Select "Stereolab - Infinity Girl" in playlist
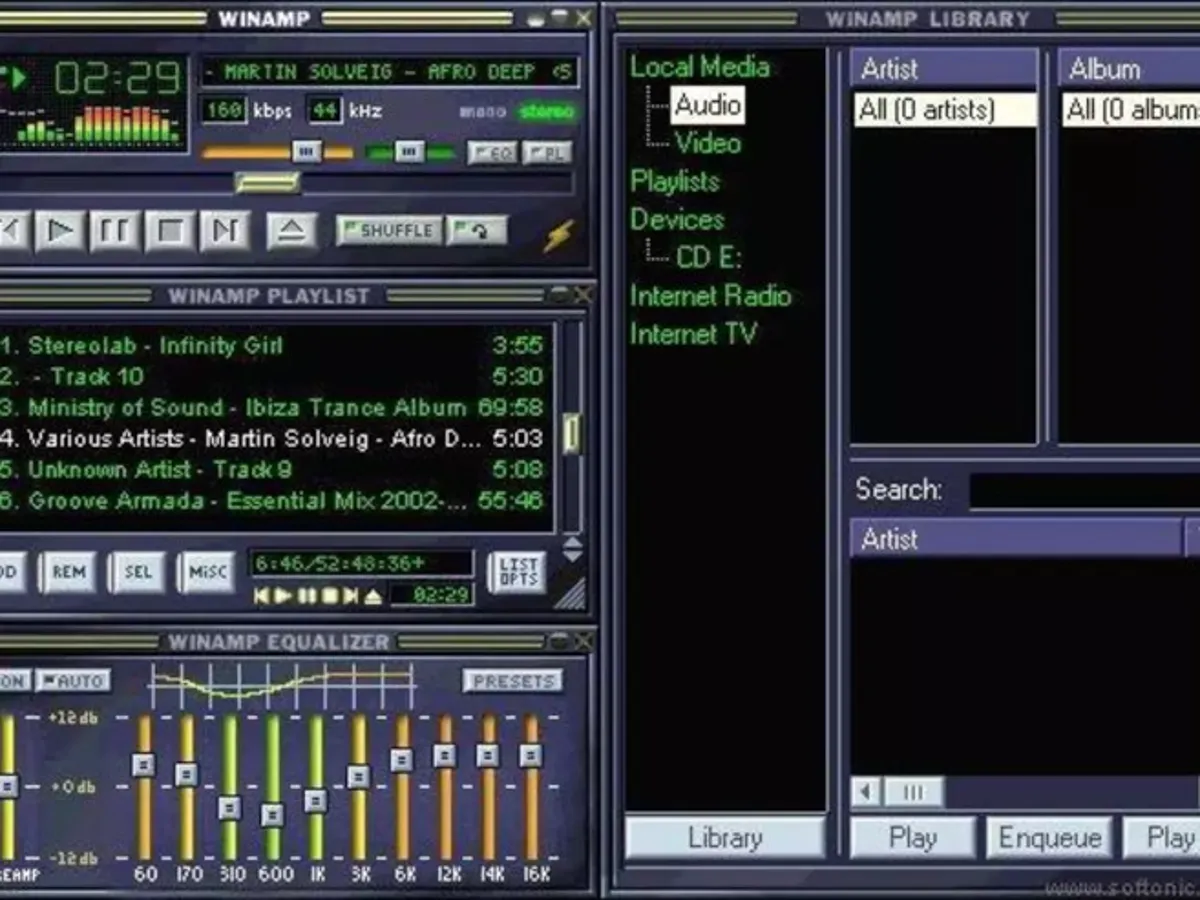1200x900 pixels. click(x=155, y=346)
